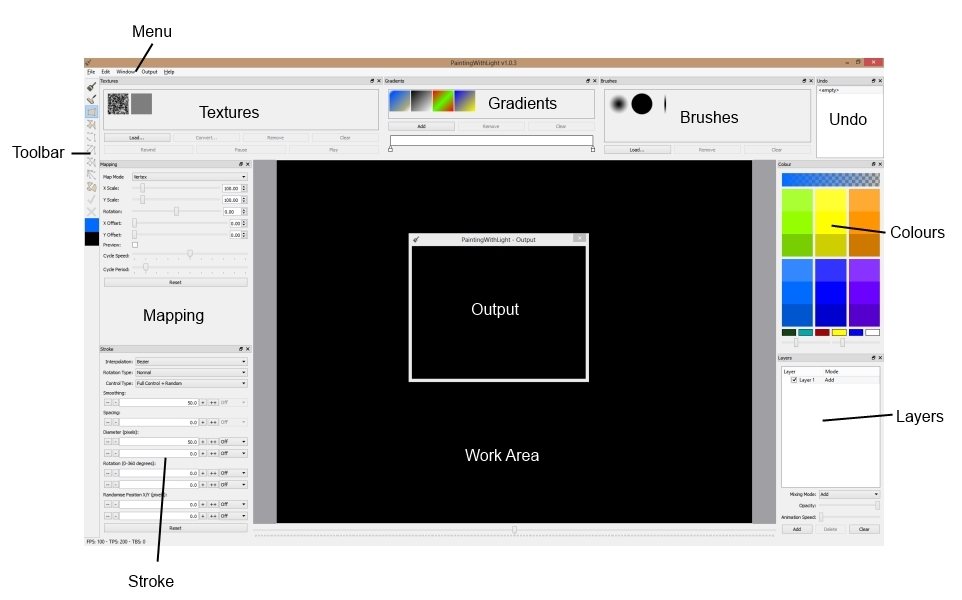The height and width of the screenshot is (600, 962).
Task: Close the Stroke panel
Action: pos(248,349)
